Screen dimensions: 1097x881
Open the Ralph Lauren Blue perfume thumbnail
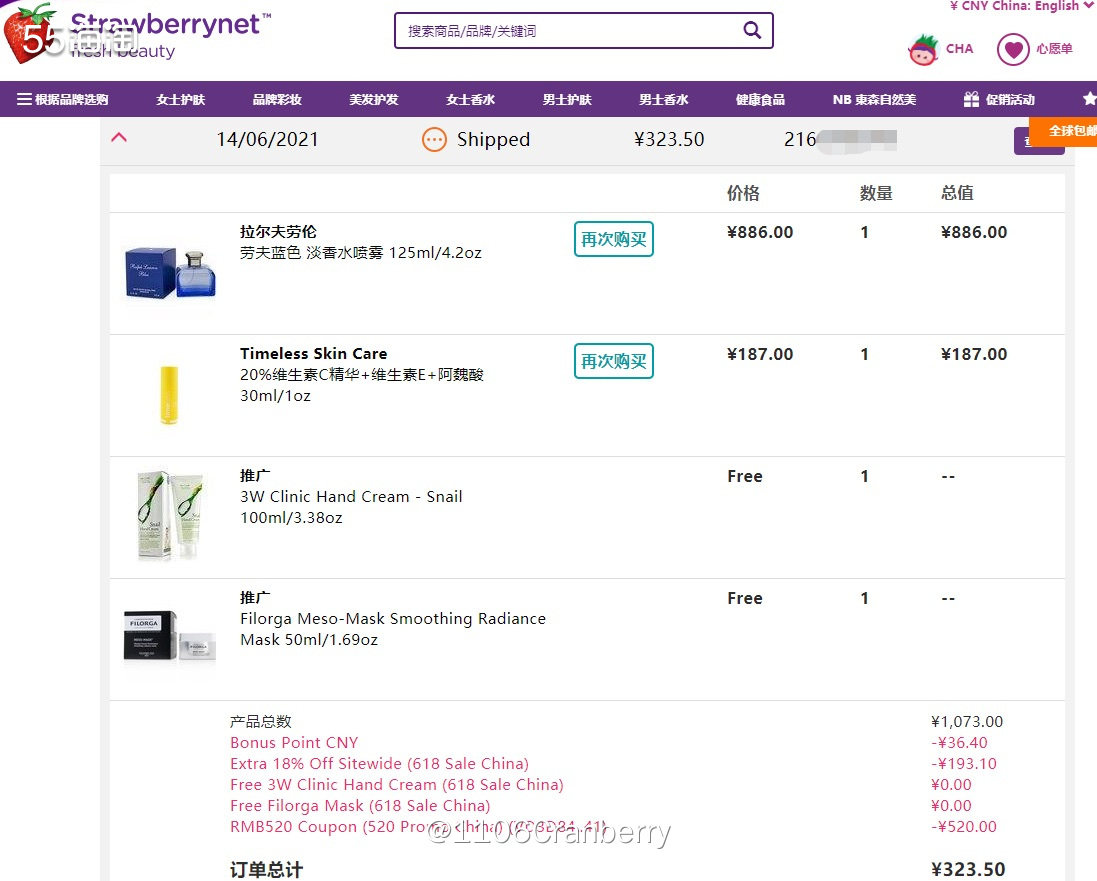point(170,272)
